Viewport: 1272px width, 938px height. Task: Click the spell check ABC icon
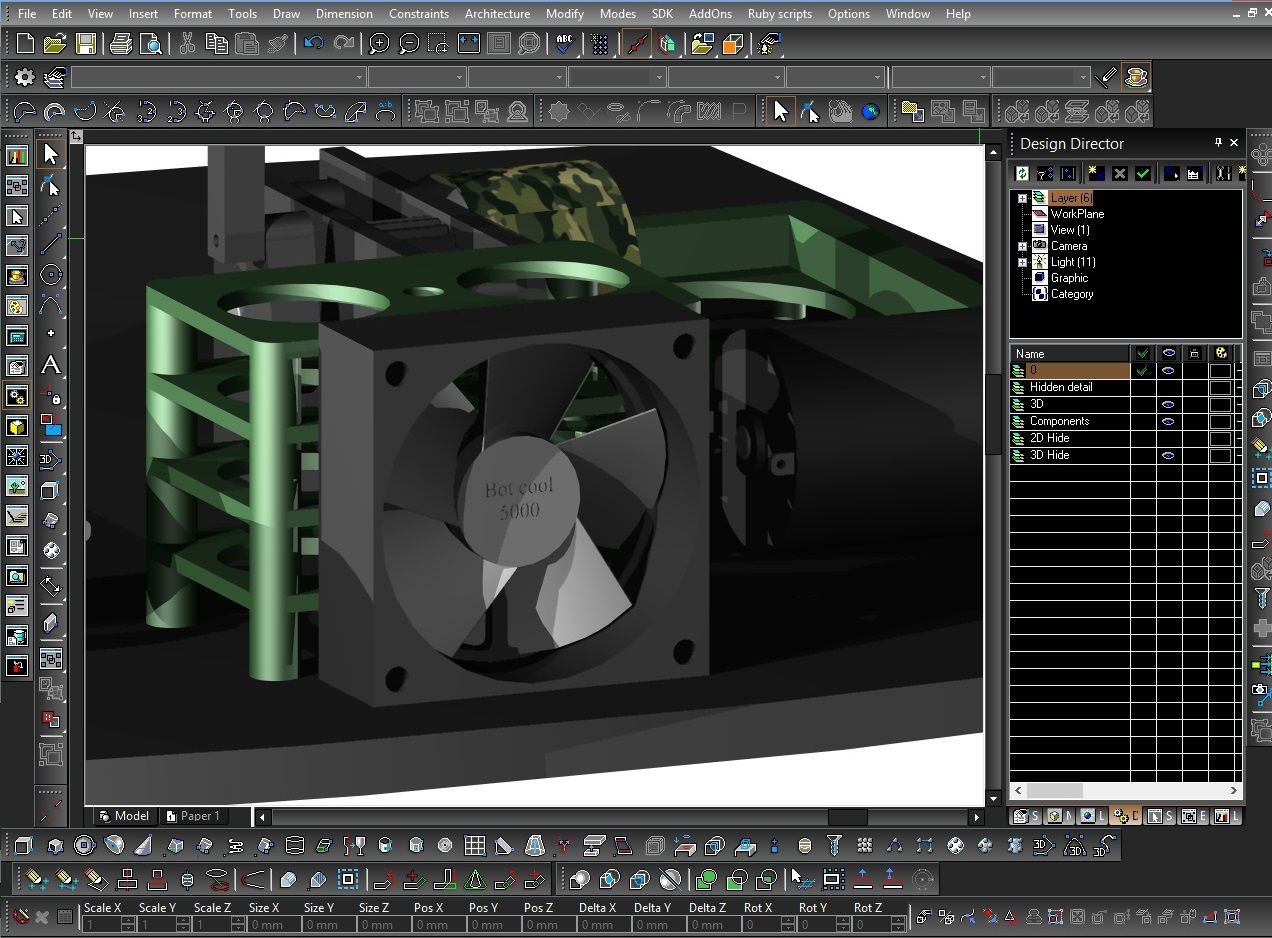point(565,44)
